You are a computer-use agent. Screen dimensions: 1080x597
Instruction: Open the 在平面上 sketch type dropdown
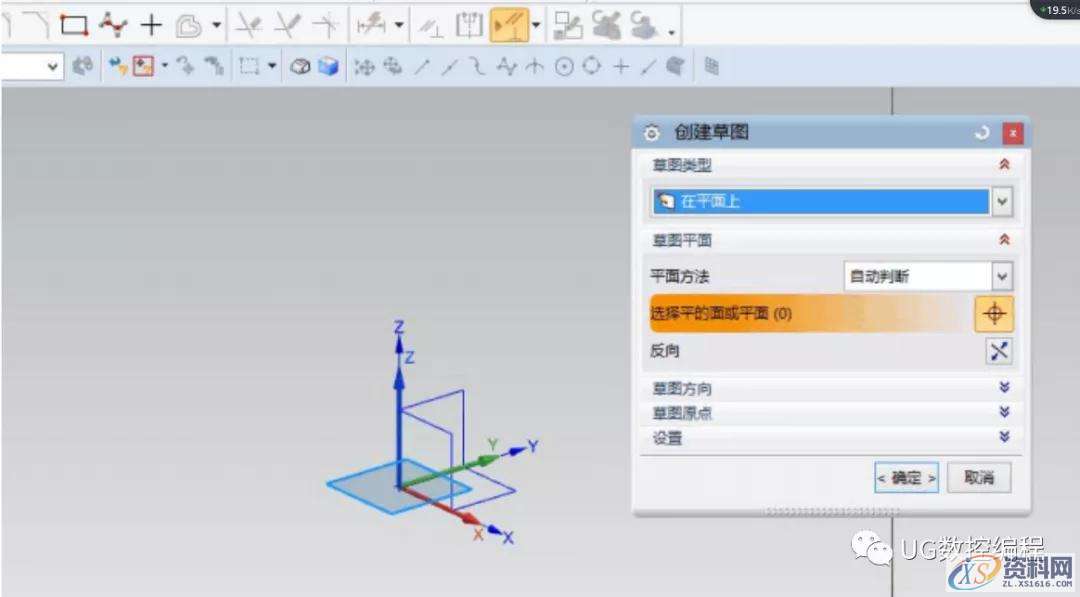point(1001,200)
